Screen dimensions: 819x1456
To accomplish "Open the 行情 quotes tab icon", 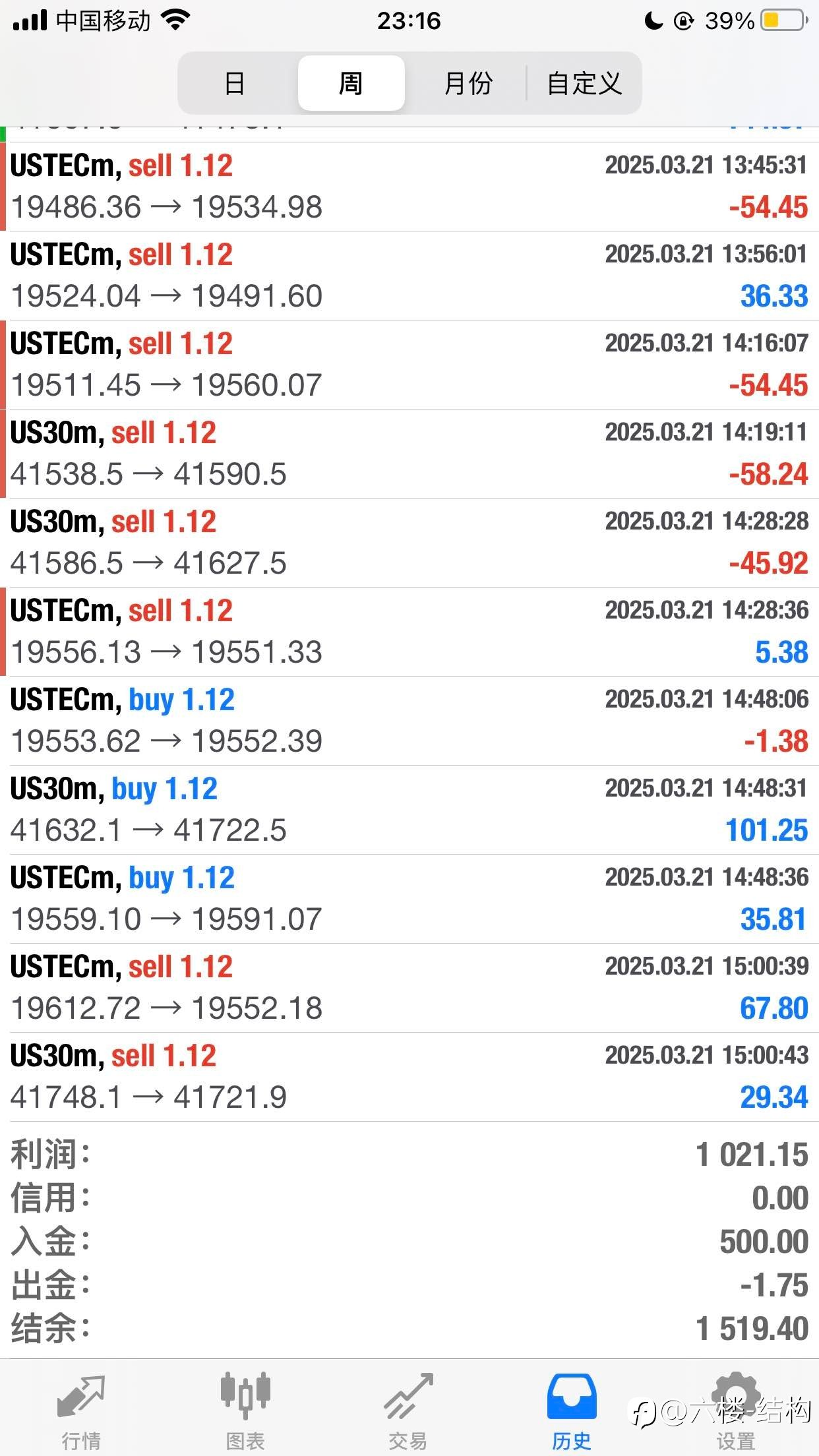I will pyautogui.click(x=81, y=1396).
